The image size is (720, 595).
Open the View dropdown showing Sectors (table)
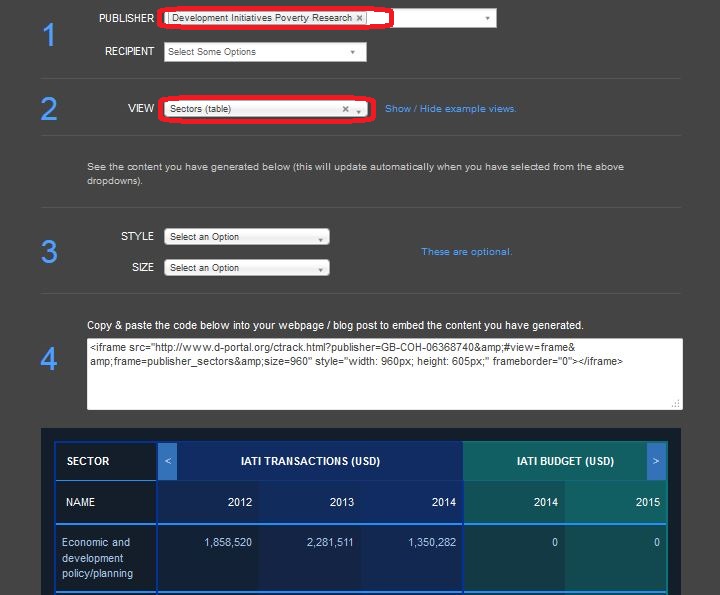266,109
